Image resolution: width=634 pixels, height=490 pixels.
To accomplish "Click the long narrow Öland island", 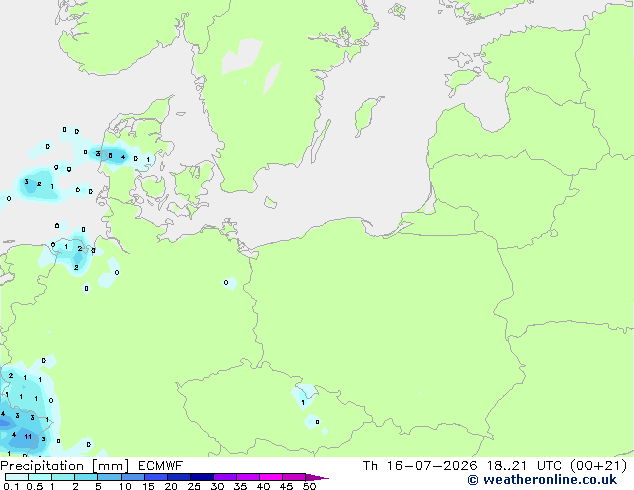I will [321, 142].
